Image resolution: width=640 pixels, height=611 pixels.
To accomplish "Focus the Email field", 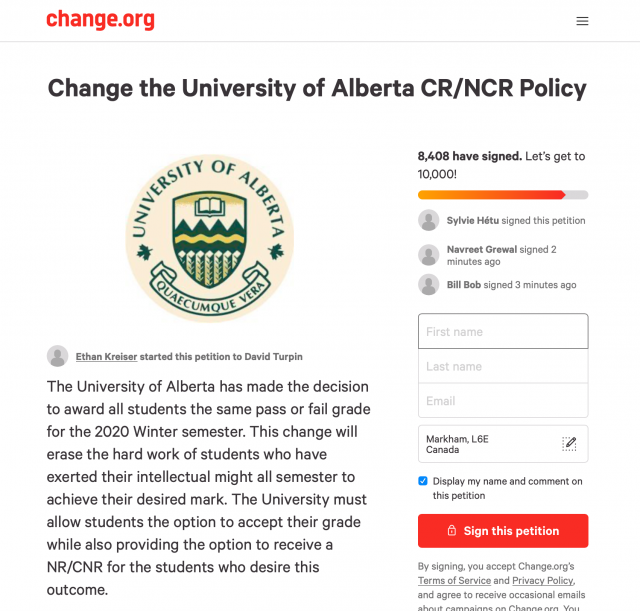I will [x=503, y=400].
